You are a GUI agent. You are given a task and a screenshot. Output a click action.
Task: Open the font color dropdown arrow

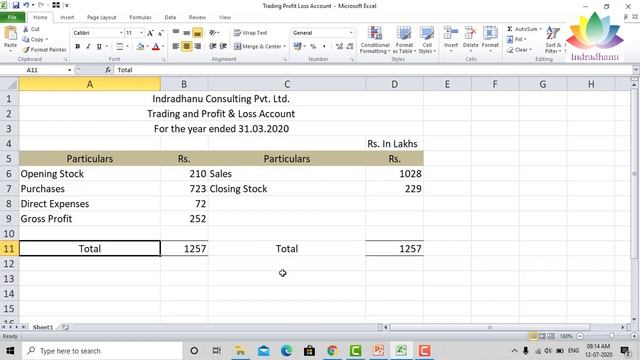click(162, 47)
